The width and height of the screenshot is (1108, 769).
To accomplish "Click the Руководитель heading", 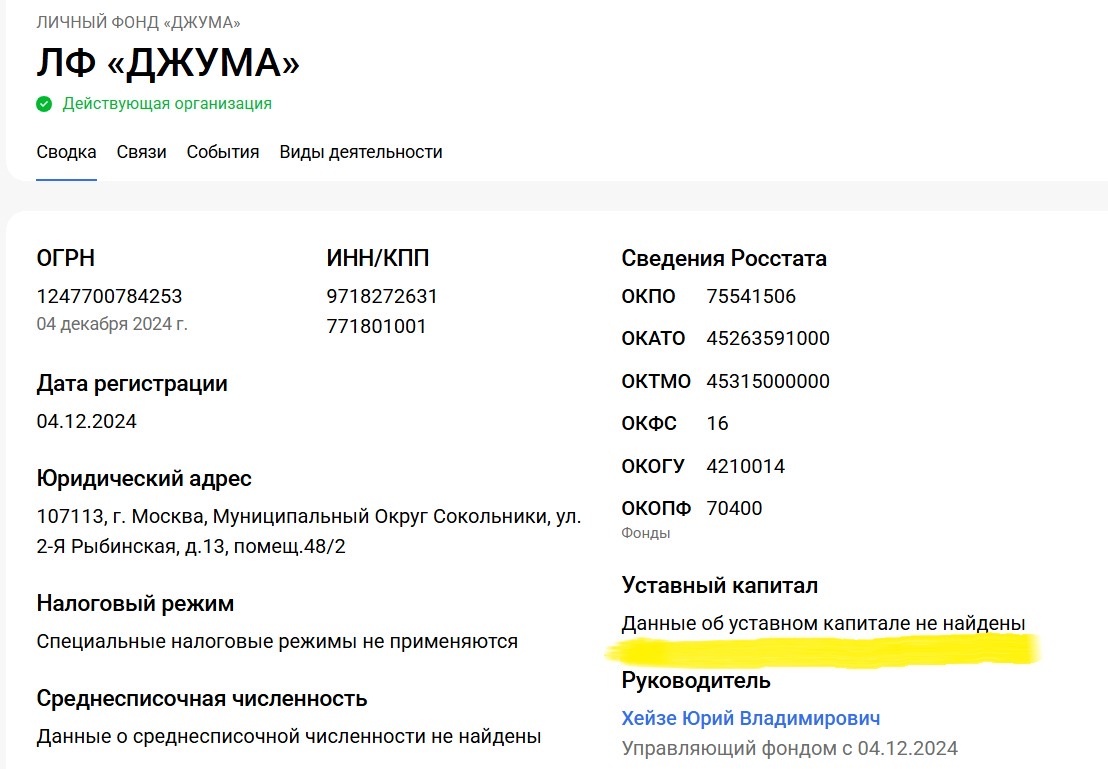I will pos(696,680).
